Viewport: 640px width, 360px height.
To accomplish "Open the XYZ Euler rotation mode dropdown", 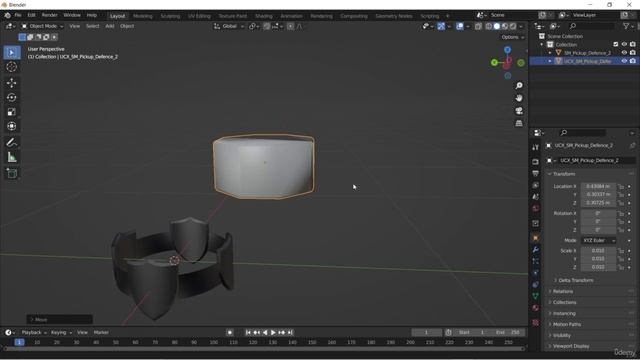I will (599, 240).
